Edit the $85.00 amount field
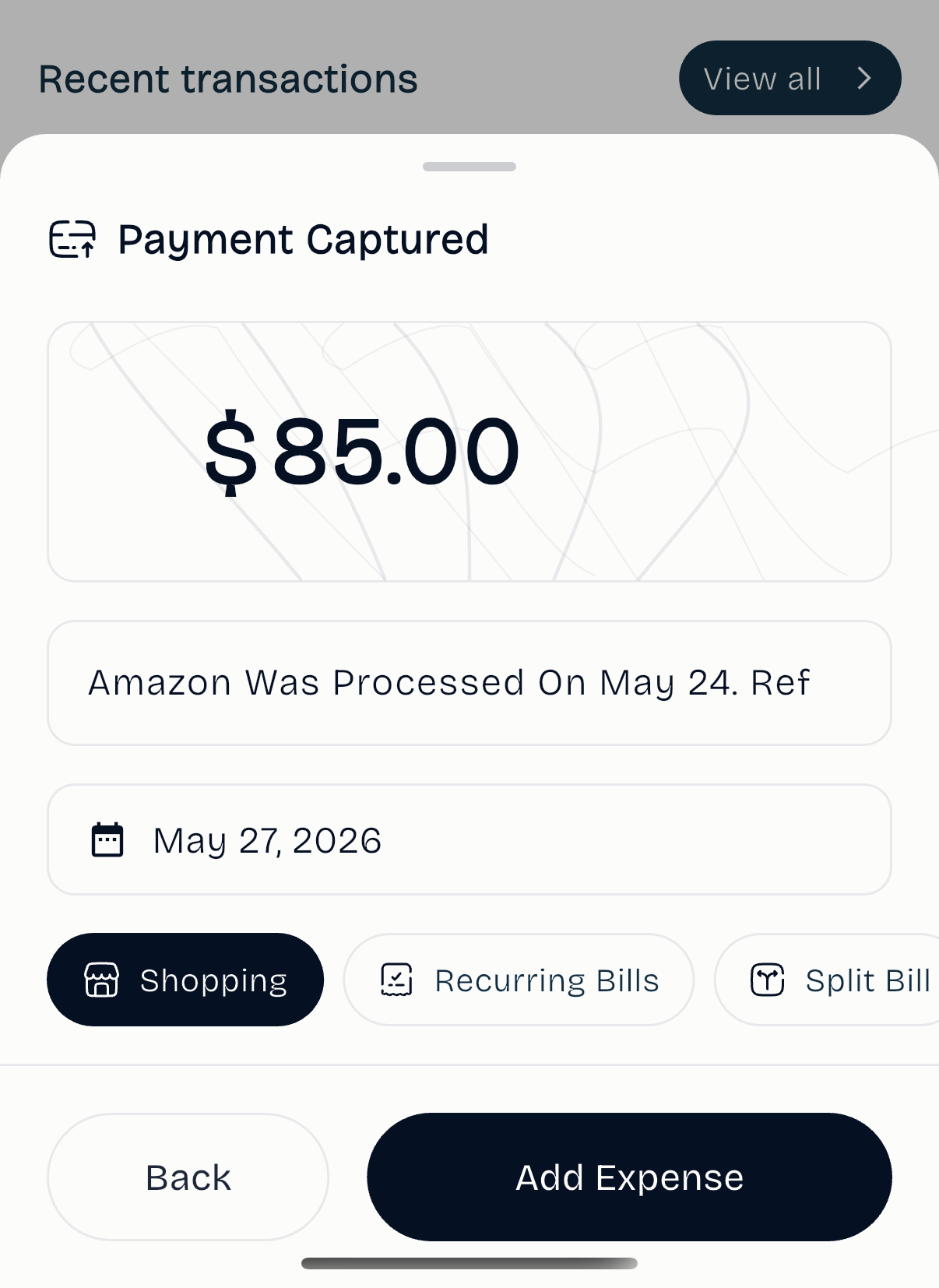This screenshot has height=1288, width=939. click(x=469, y=452)
